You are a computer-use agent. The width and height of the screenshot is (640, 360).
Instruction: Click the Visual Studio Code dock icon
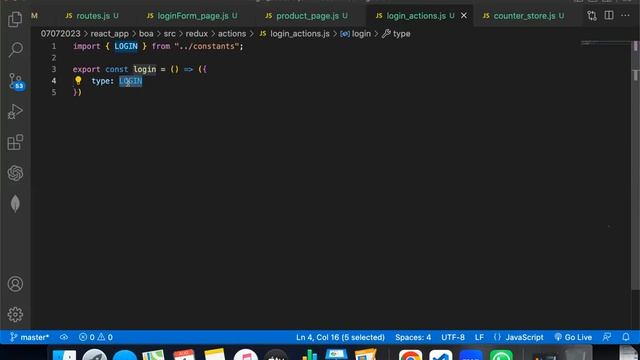pos(441,356)
